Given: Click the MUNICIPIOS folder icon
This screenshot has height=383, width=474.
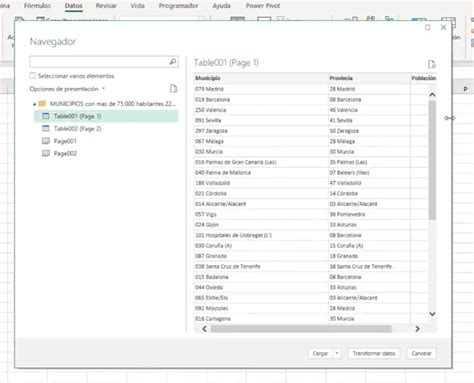Looking at the screenshot, I should click(42, 104).
